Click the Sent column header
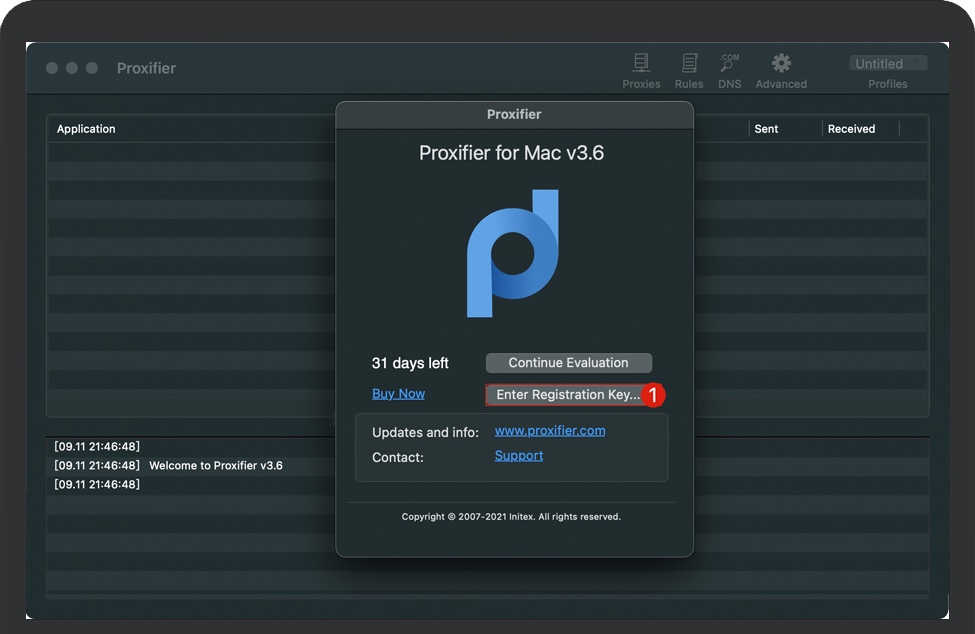The image size is (975, 634). (766, 129)
